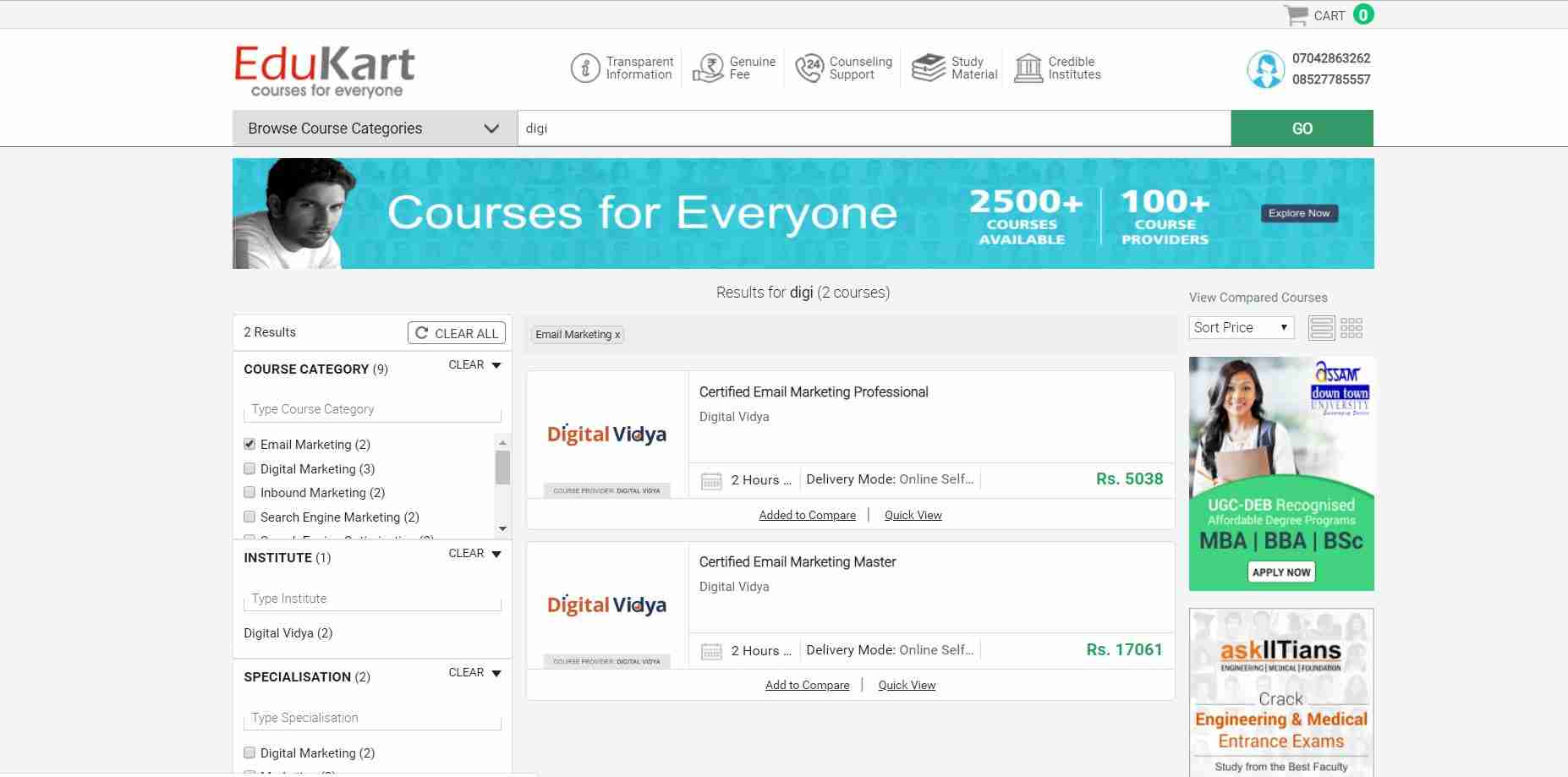
Task: Click the GO search button
Action: 1302,128
